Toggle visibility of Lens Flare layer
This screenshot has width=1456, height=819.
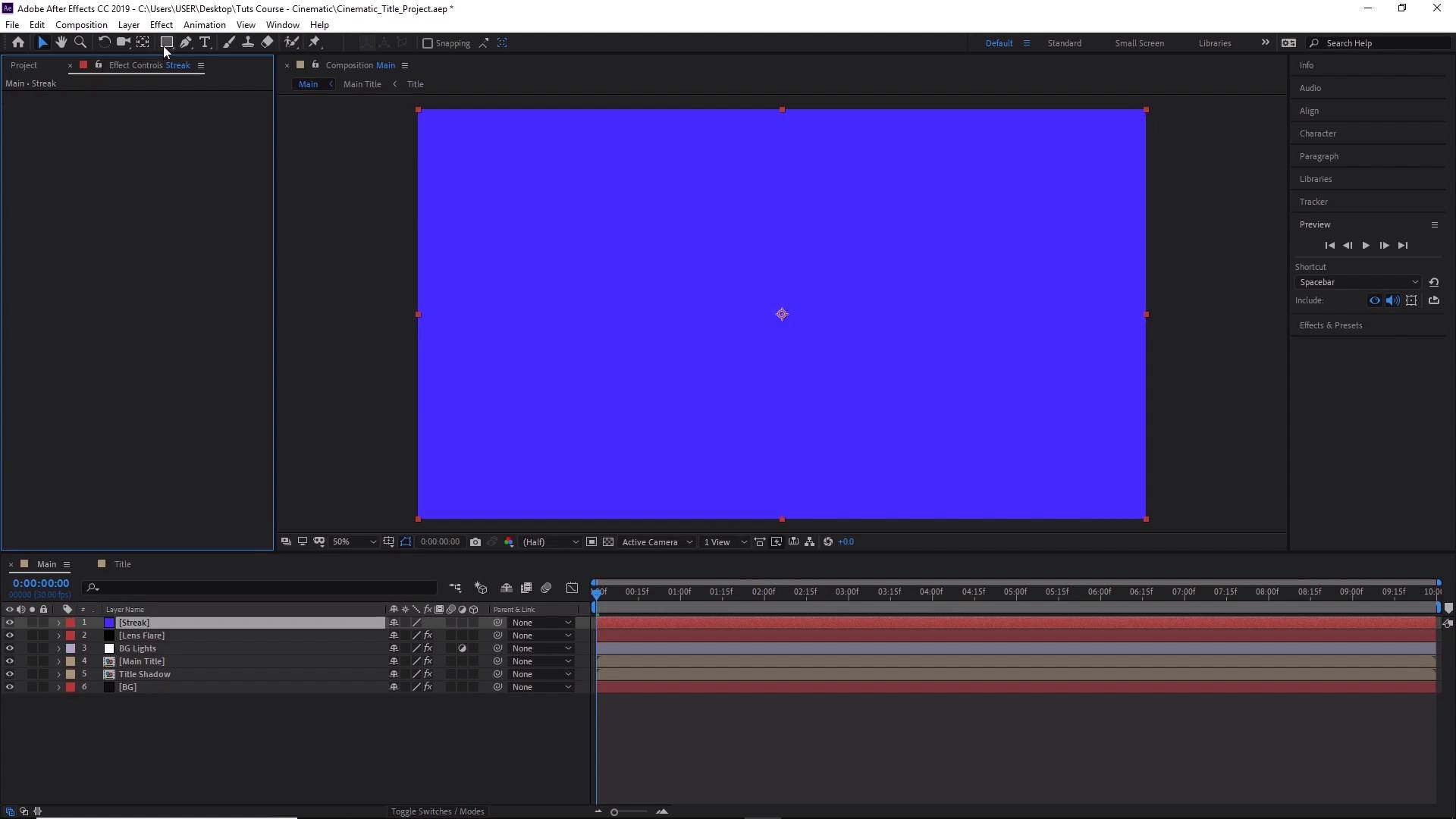coord(9,635)
